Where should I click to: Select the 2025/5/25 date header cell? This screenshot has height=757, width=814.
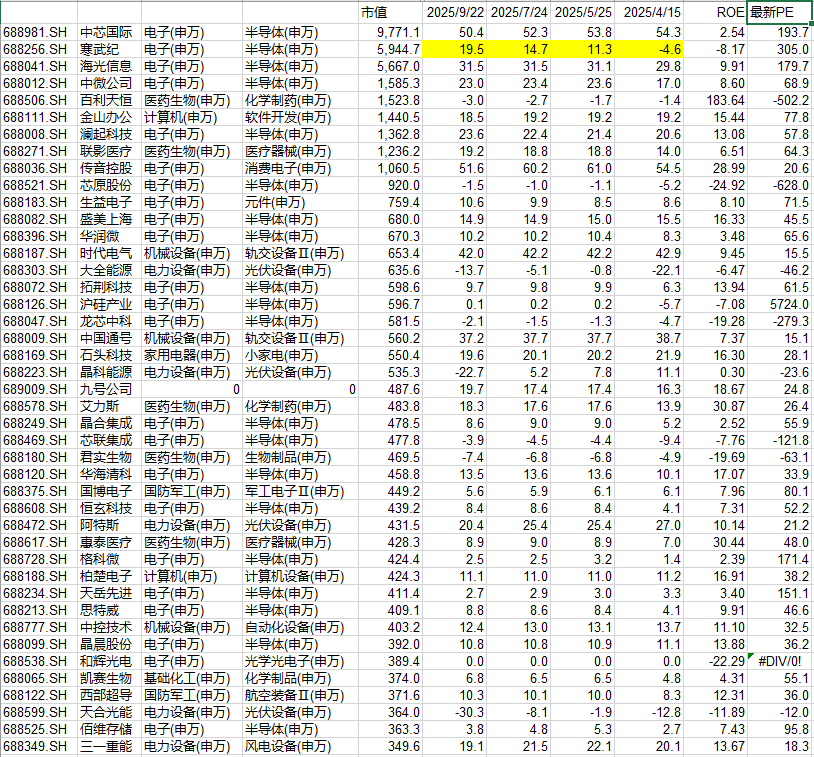click(x=582, y=12)
